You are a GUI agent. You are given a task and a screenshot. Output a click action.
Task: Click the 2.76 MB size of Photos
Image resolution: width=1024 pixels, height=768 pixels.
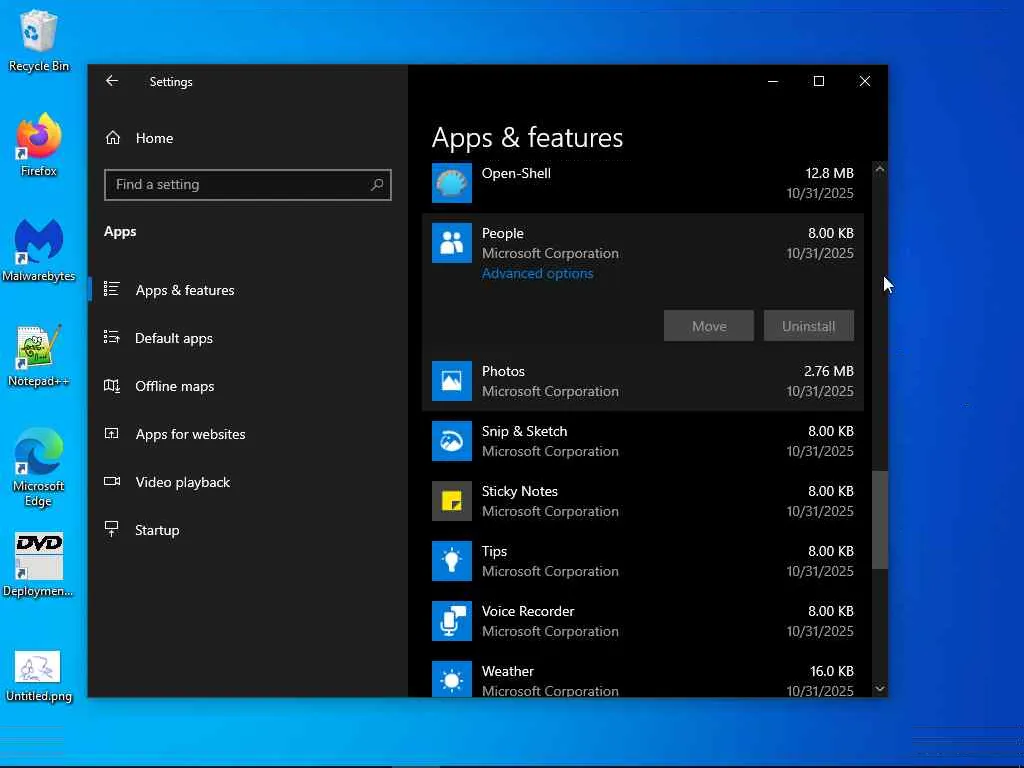[828, 371]
